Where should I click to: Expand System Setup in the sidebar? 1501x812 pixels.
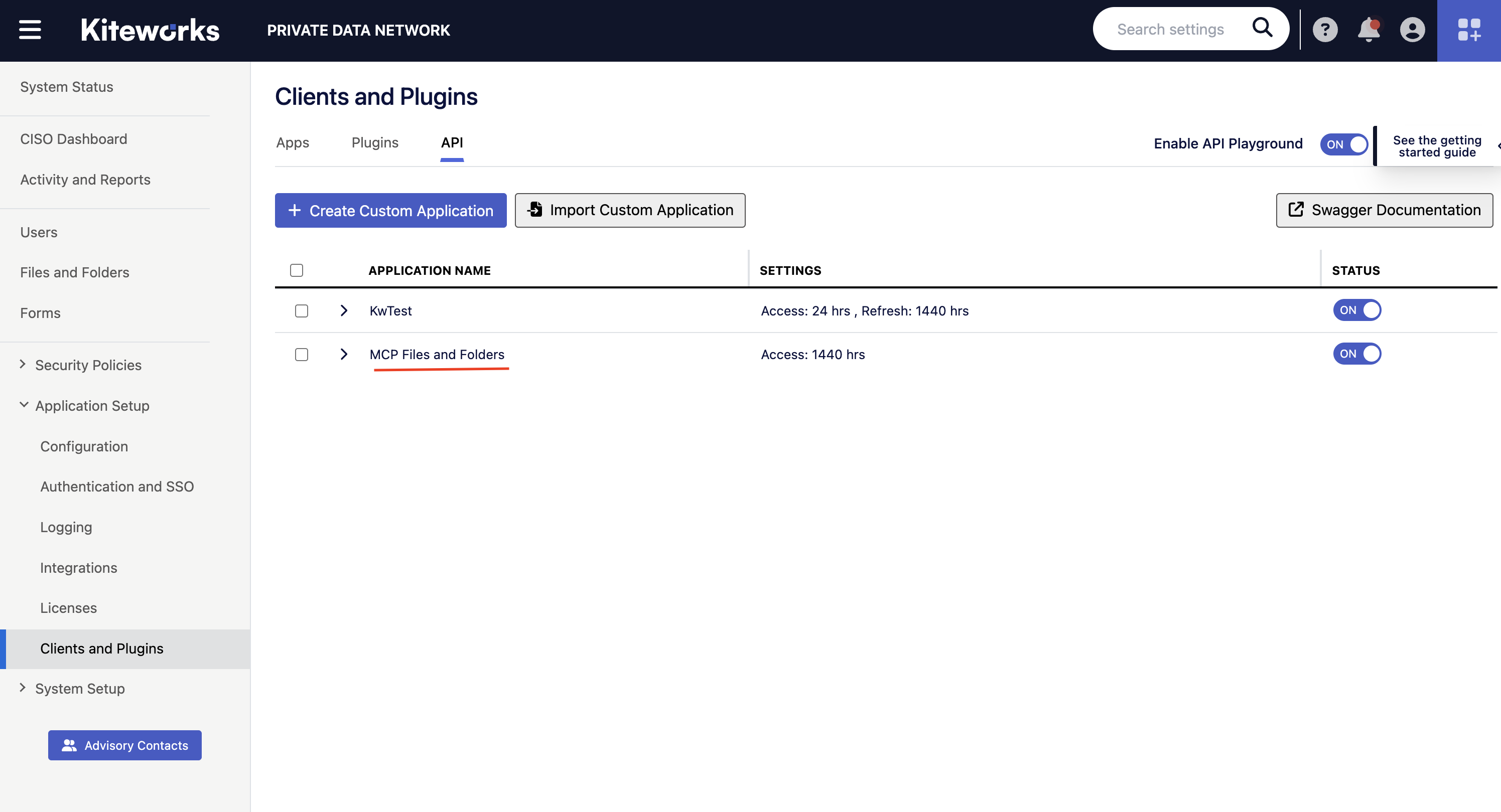pos(23,688)
